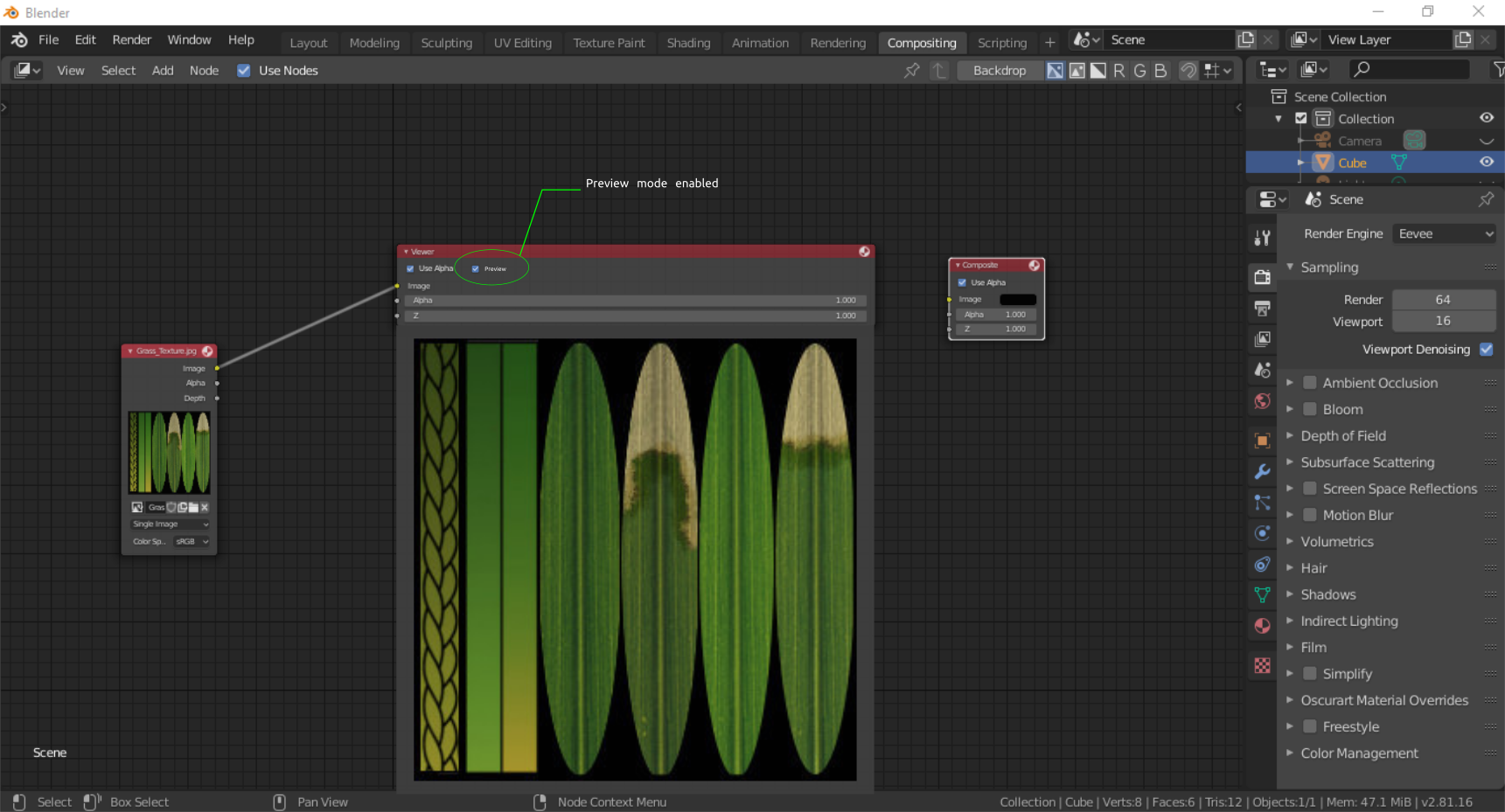1505x812 pixels.
Task: Click the Color and Alpha display icon
Action: (x=1056, y=71)
